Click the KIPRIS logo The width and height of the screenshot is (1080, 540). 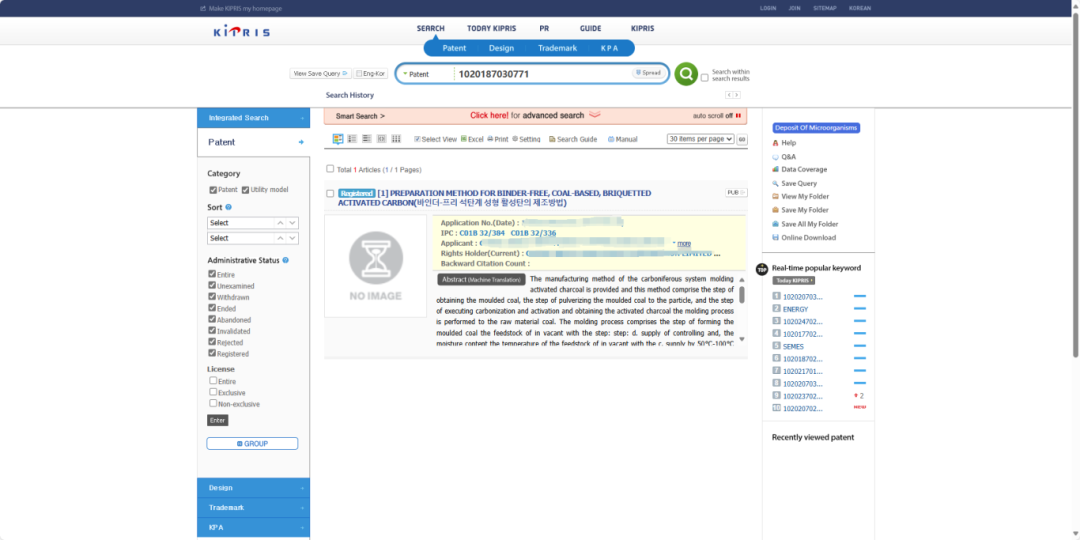[242, 32]
